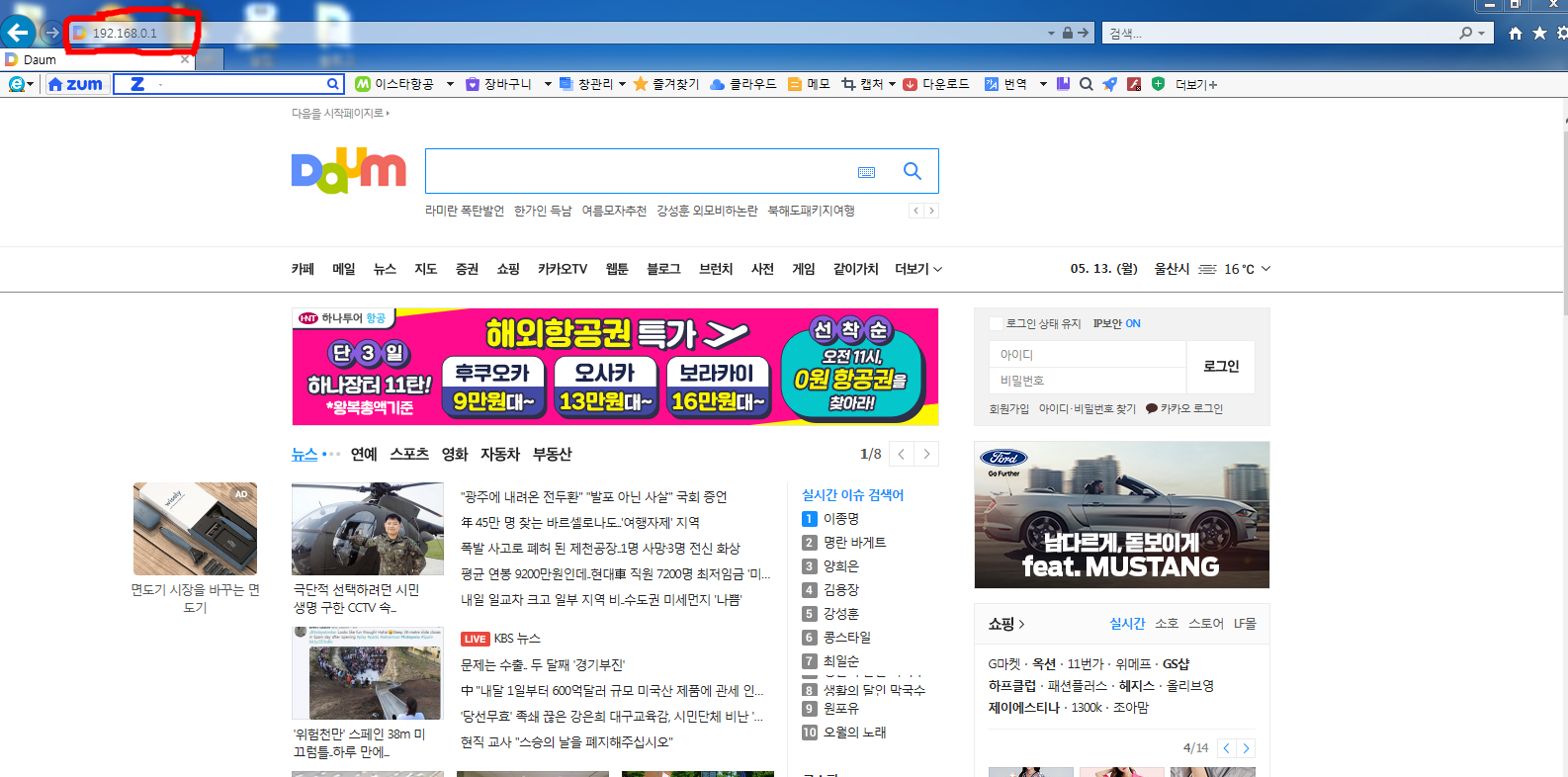Open trending keyword 이종명
Viewport: 1568px width, 777px height.
[841, 518]
